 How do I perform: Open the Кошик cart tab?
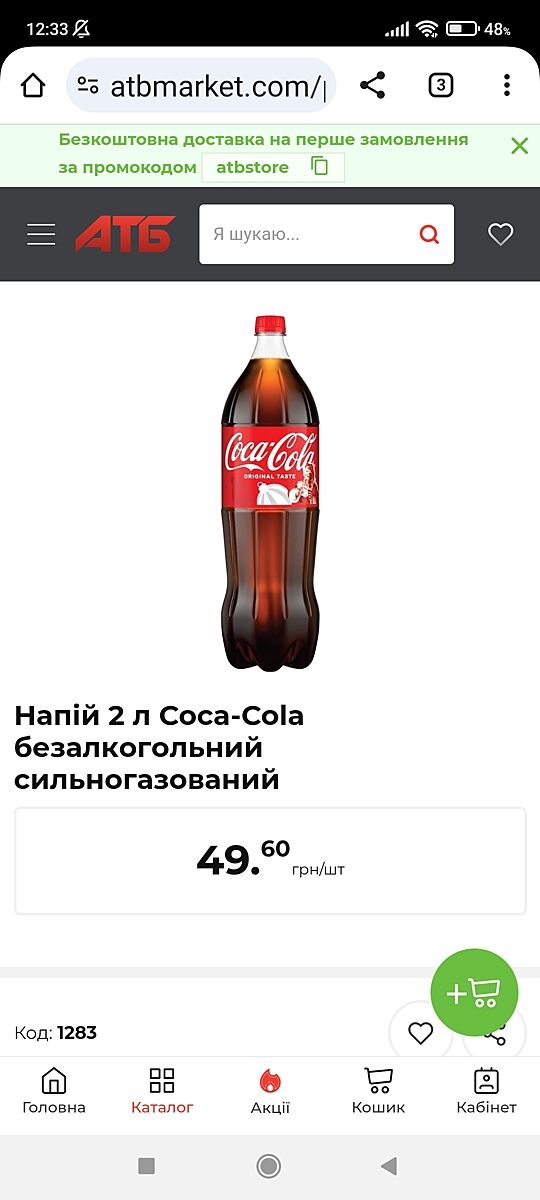coord(378,1092)
